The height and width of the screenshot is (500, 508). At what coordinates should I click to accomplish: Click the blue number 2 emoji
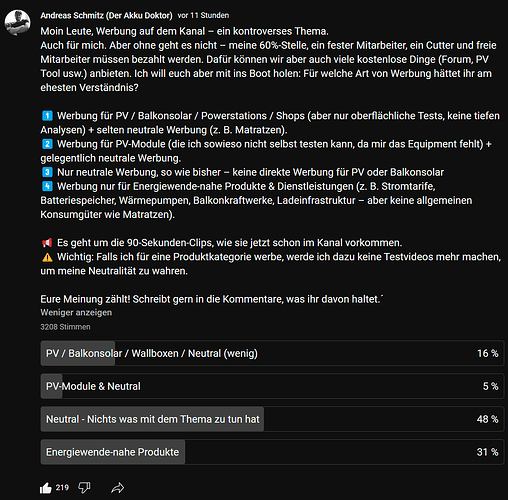[x=47, y=144]
